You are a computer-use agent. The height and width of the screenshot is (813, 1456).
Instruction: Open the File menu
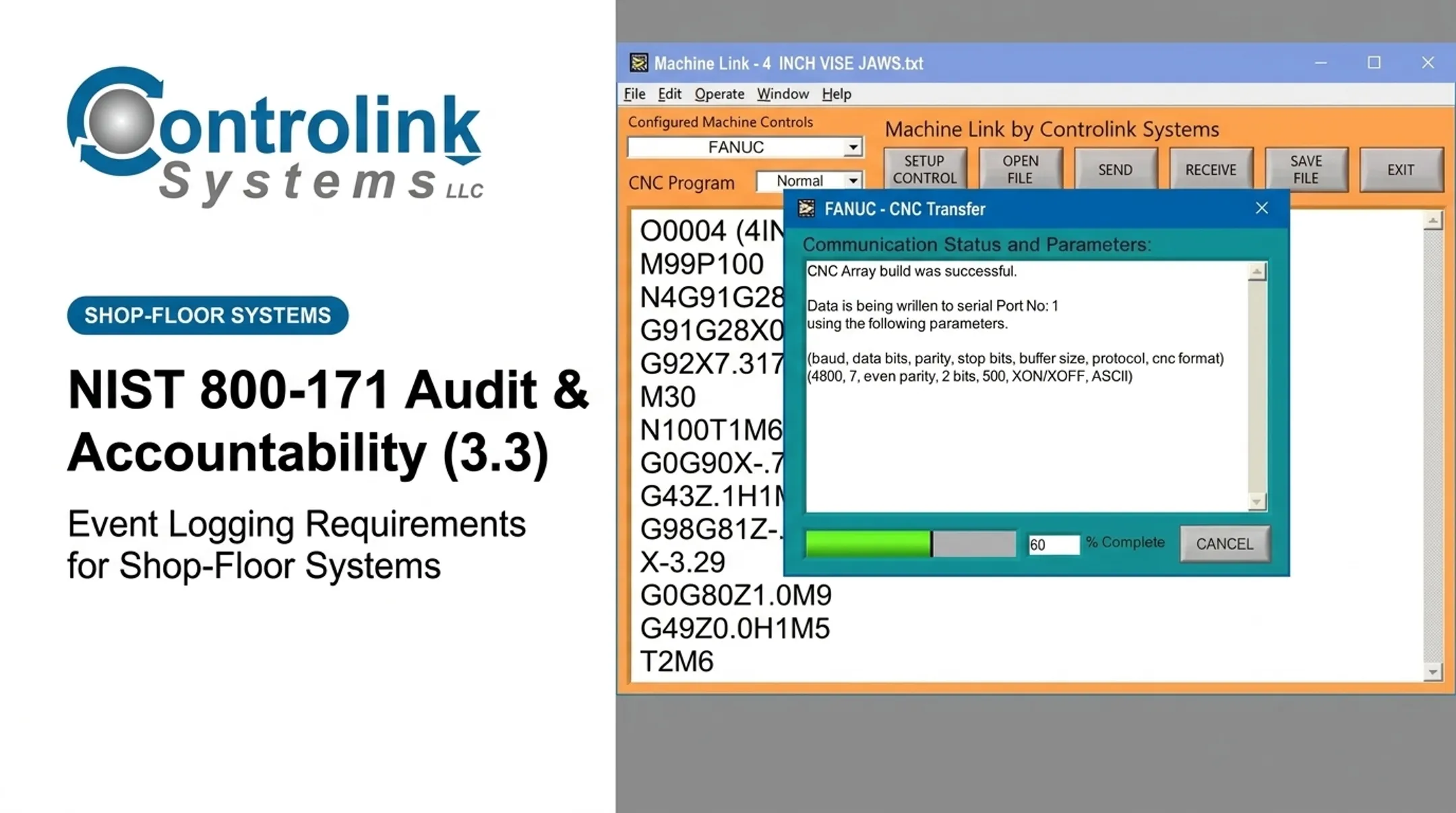click(634, 94)
